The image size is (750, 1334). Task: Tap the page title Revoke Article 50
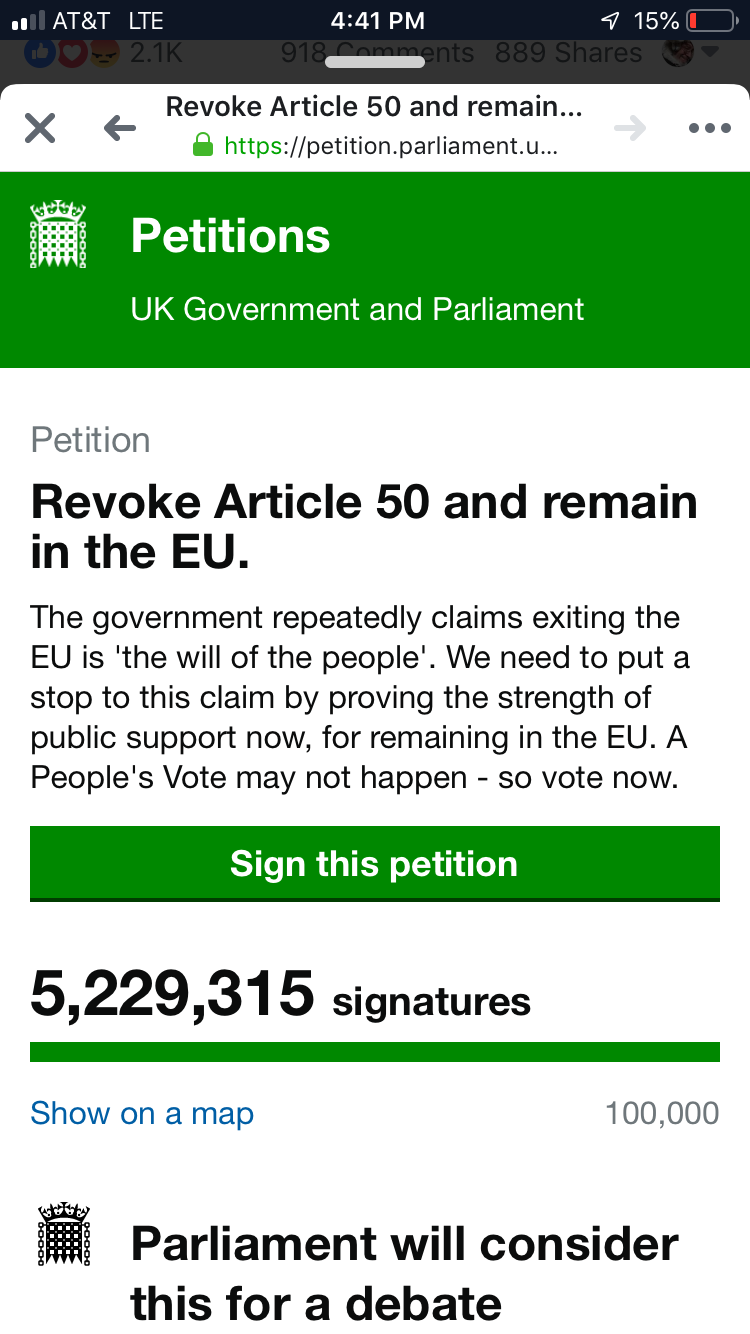click(364, 526)
